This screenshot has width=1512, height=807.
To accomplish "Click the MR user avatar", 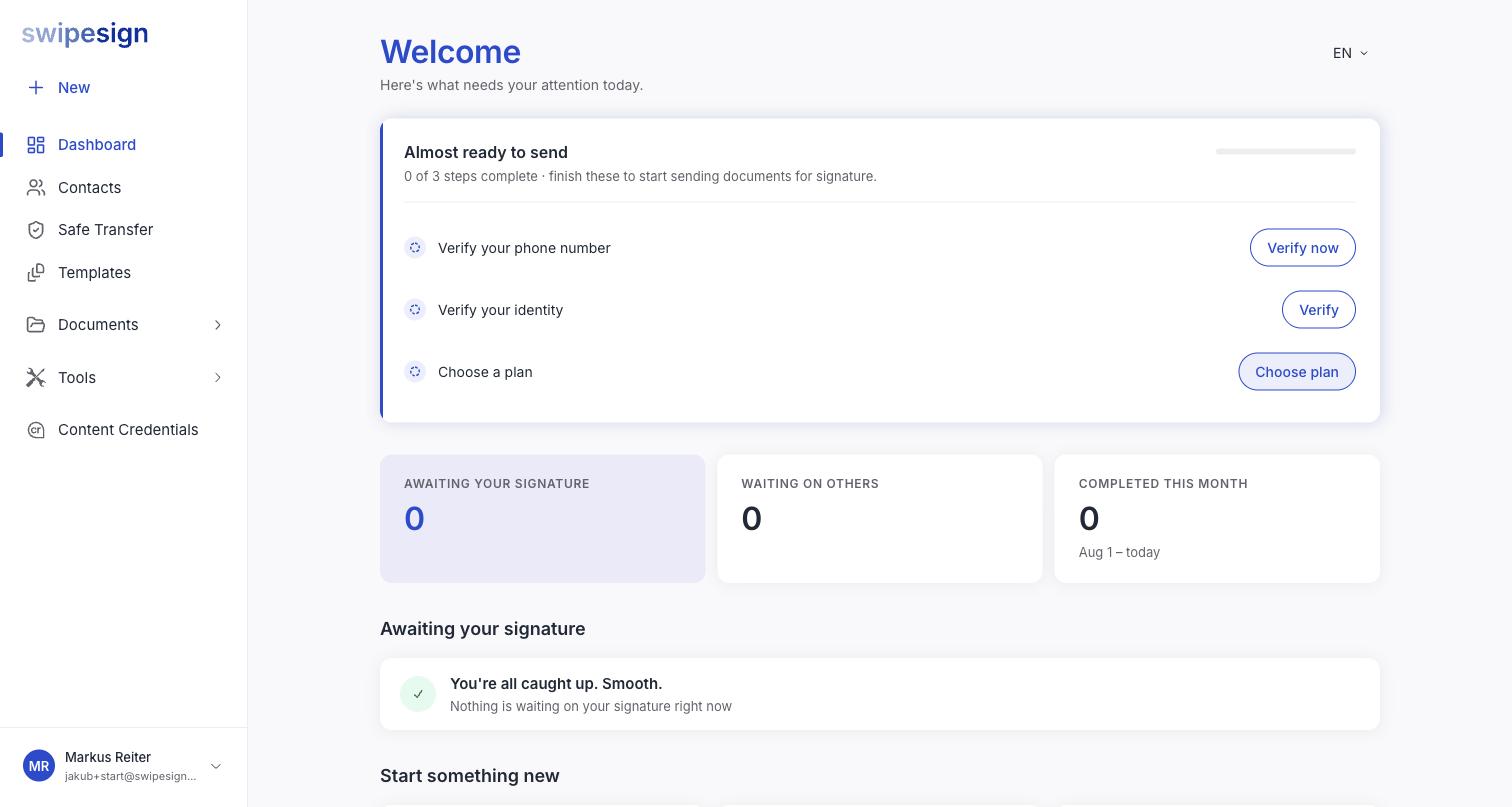I will click(x=39, y=766).
